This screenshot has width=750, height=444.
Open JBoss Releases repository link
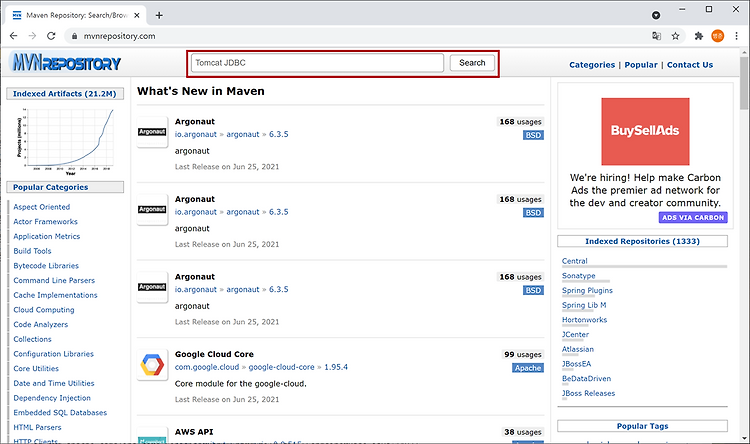pyautogui.click(x=588, y=393)
